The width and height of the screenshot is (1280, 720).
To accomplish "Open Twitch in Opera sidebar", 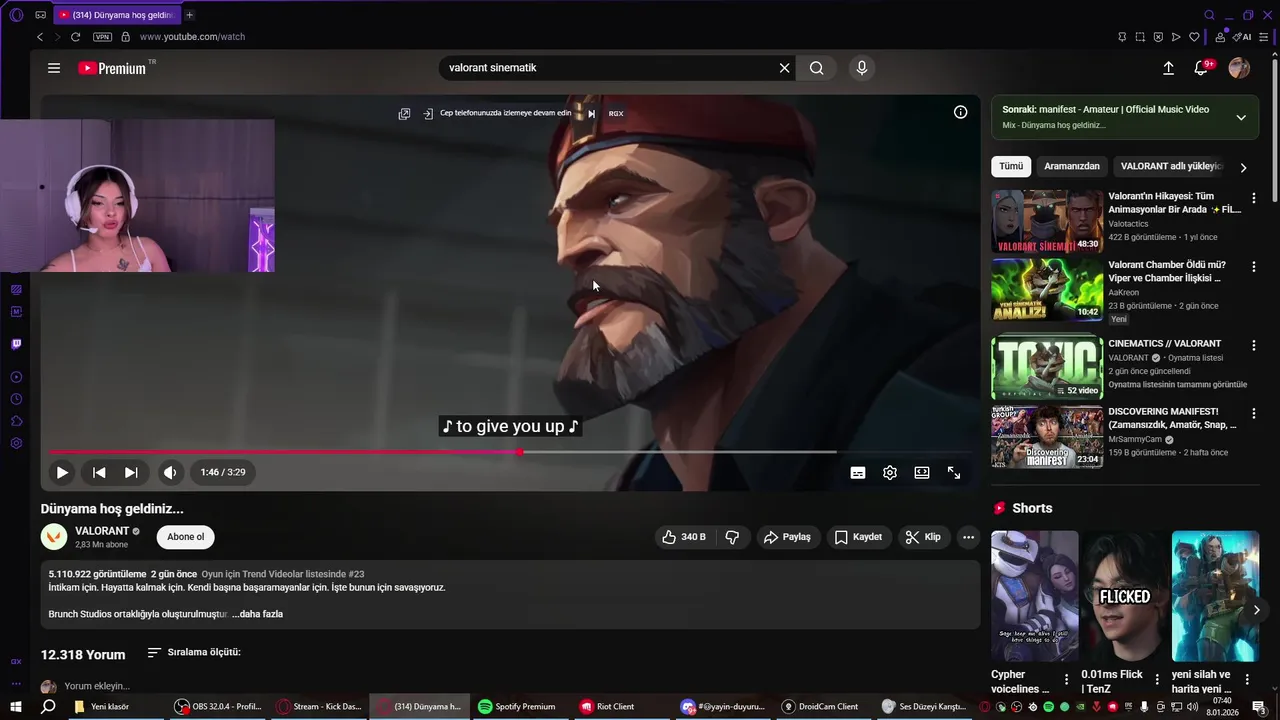I will (x=16, y=344).
